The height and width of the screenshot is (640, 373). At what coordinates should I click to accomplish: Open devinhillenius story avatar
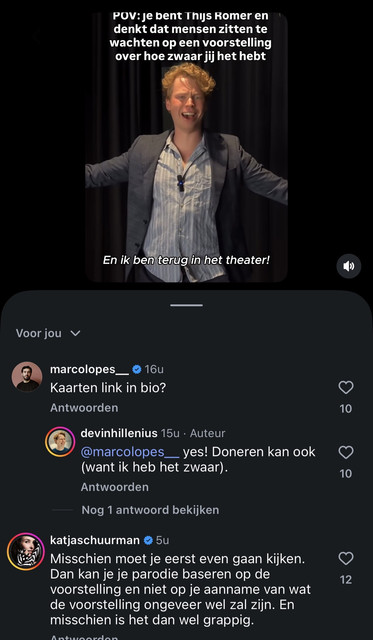(x=60, y=442)
